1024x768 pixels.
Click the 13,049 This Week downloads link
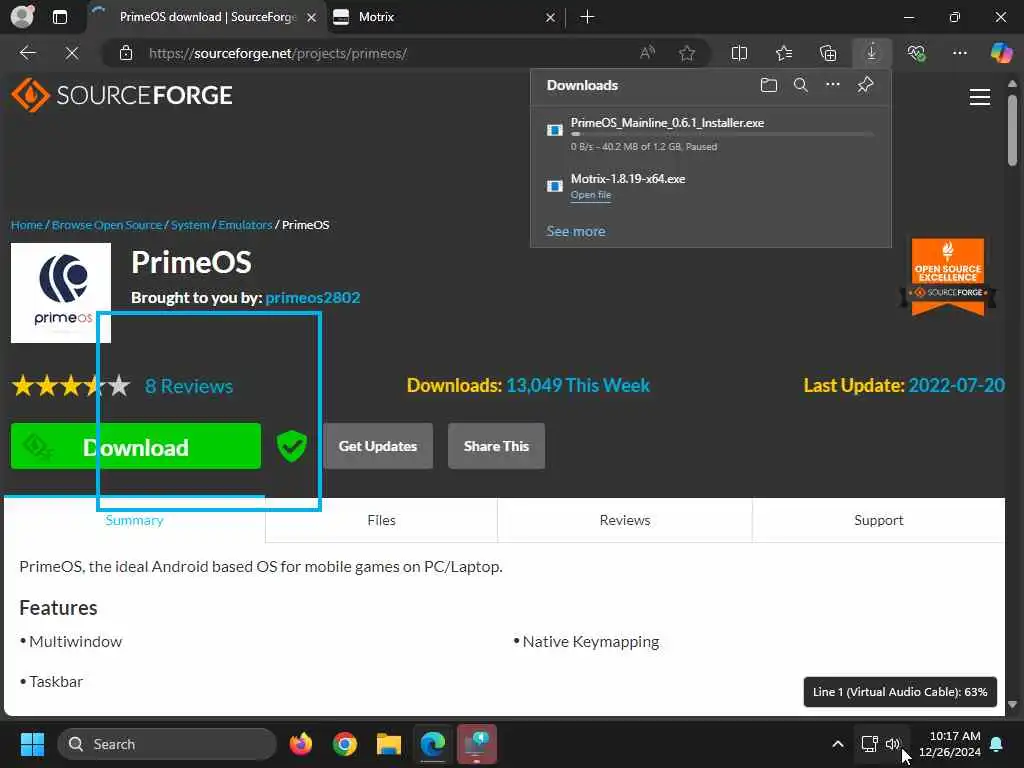578,385
